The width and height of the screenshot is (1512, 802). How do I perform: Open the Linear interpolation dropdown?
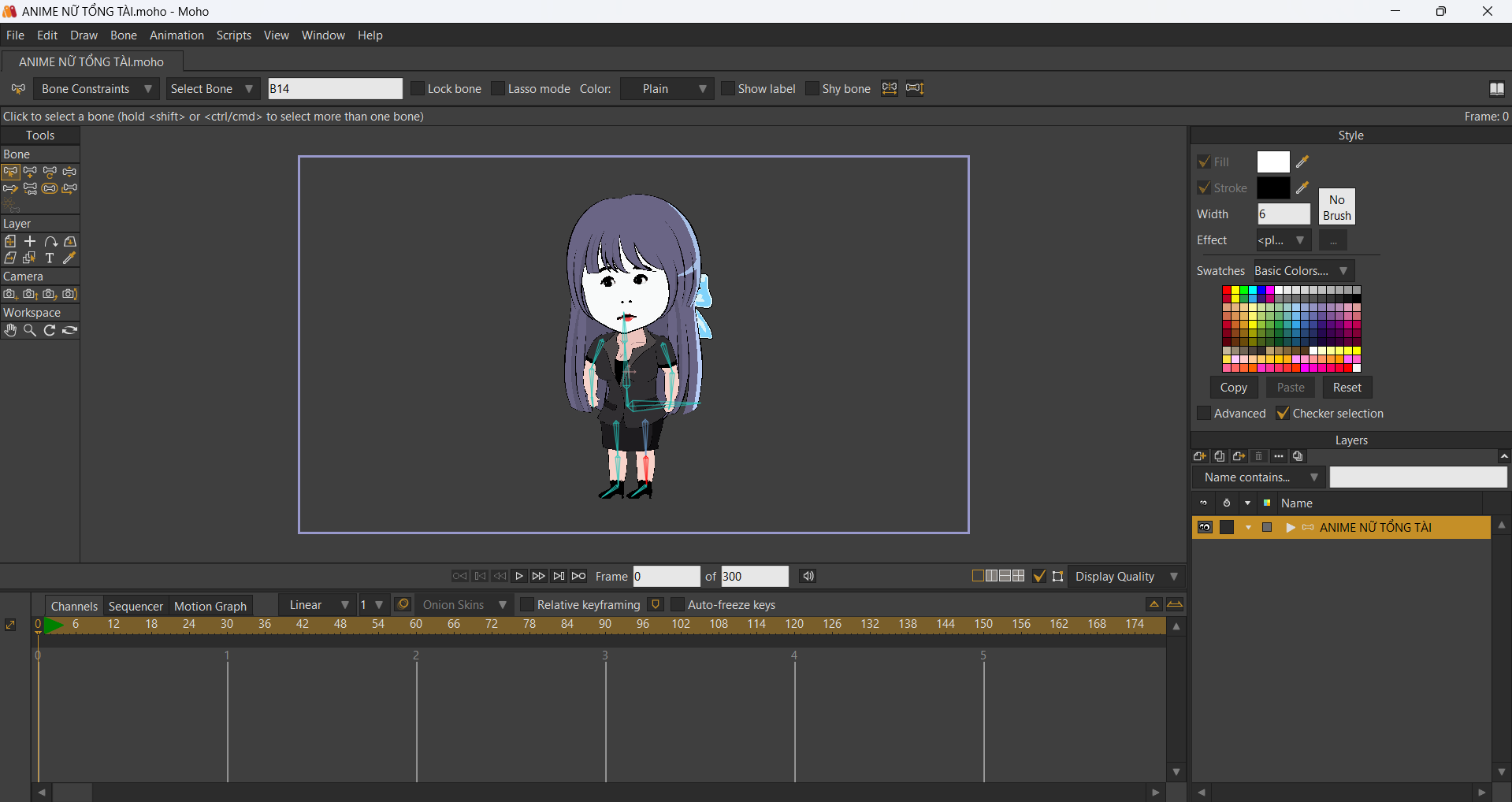(318, 605)
